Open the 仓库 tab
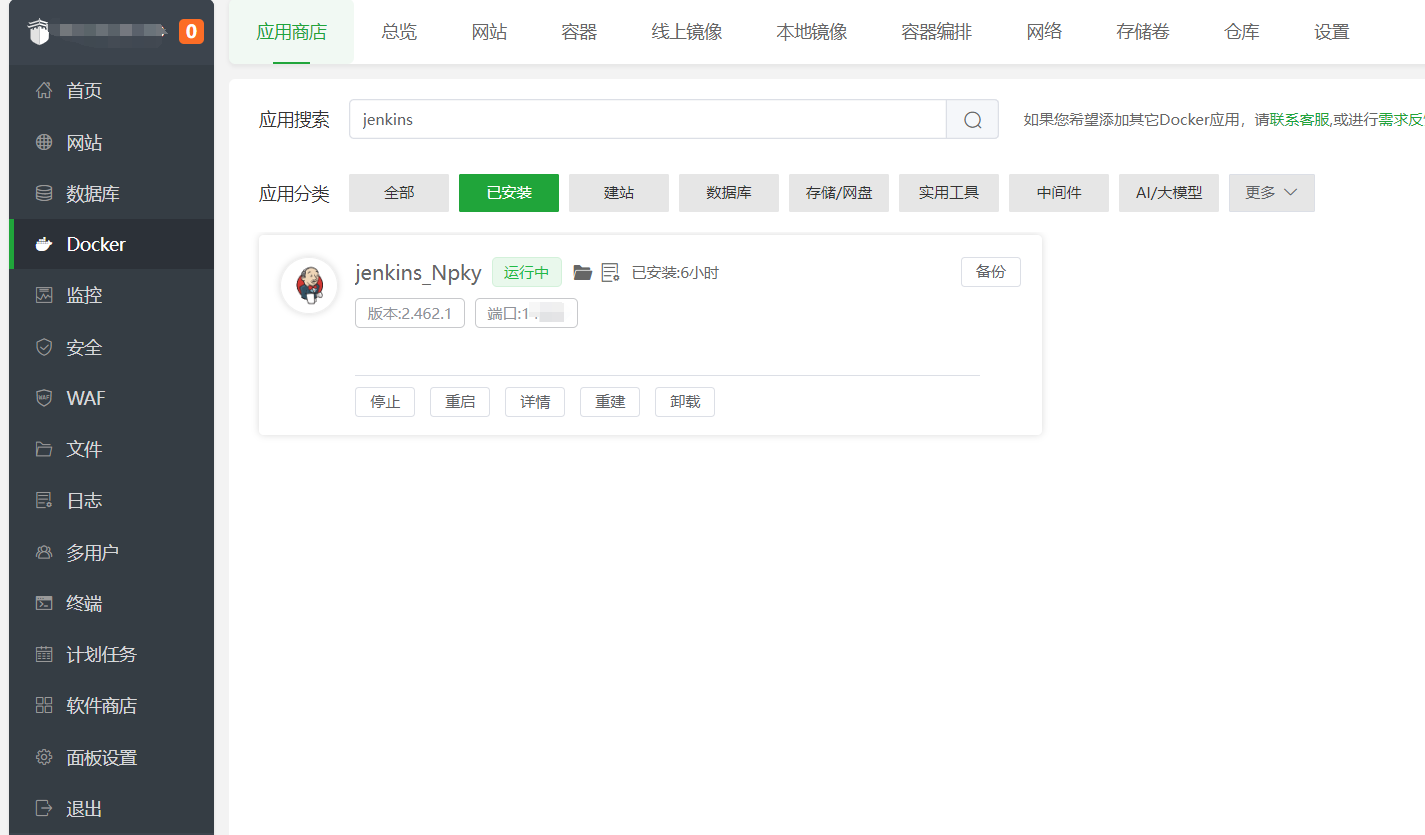The height and width of the screenshot is (835, 1425). pos(1242,32)
